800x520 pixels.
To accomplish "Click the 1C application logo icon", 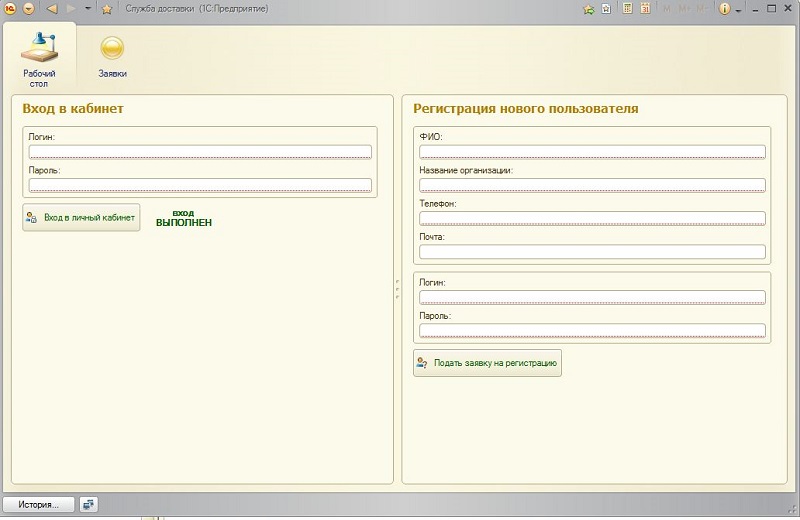I will [10, 9].
